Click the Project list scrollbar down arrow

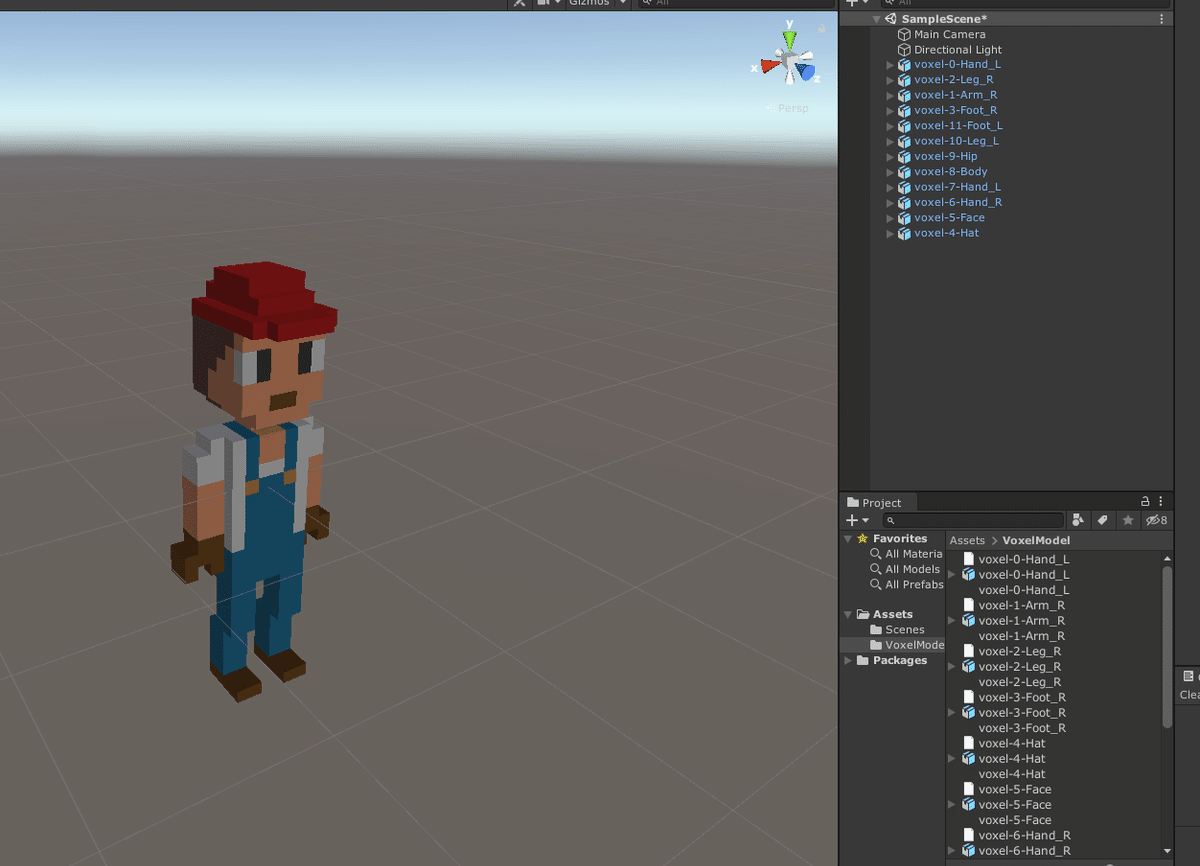[1167, 852]
